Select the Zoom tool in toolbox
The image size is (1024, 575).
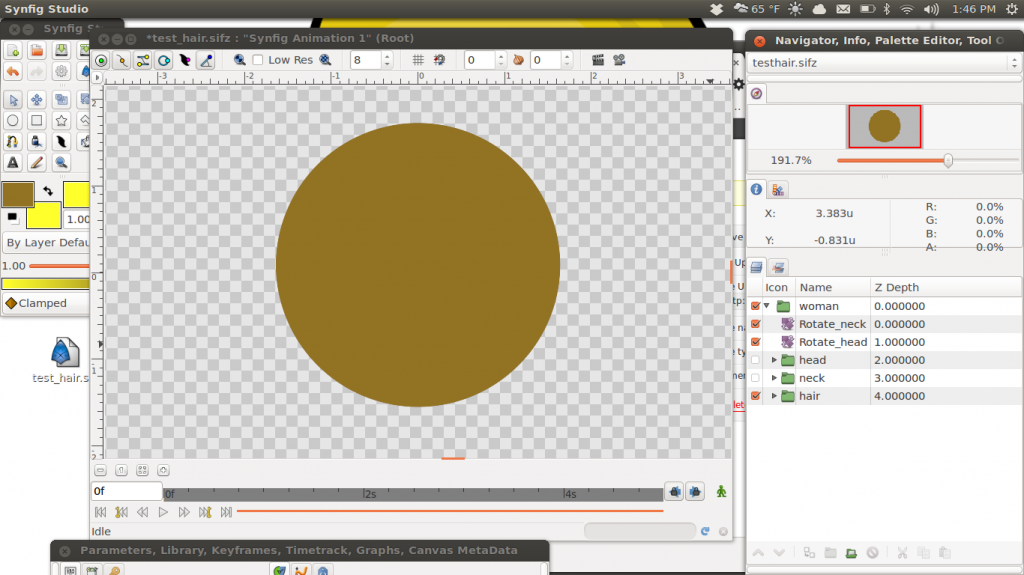click(61, 163)
